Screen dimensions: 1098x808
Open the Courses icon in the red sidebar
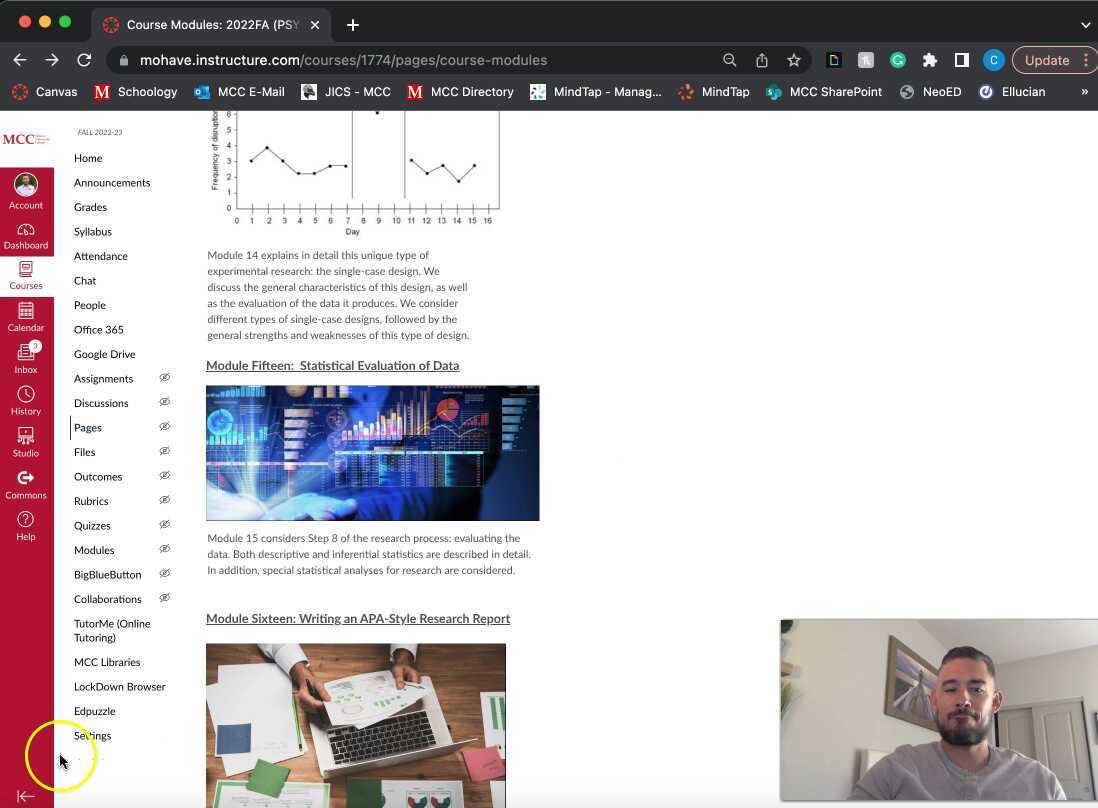(x=25, y=272)
